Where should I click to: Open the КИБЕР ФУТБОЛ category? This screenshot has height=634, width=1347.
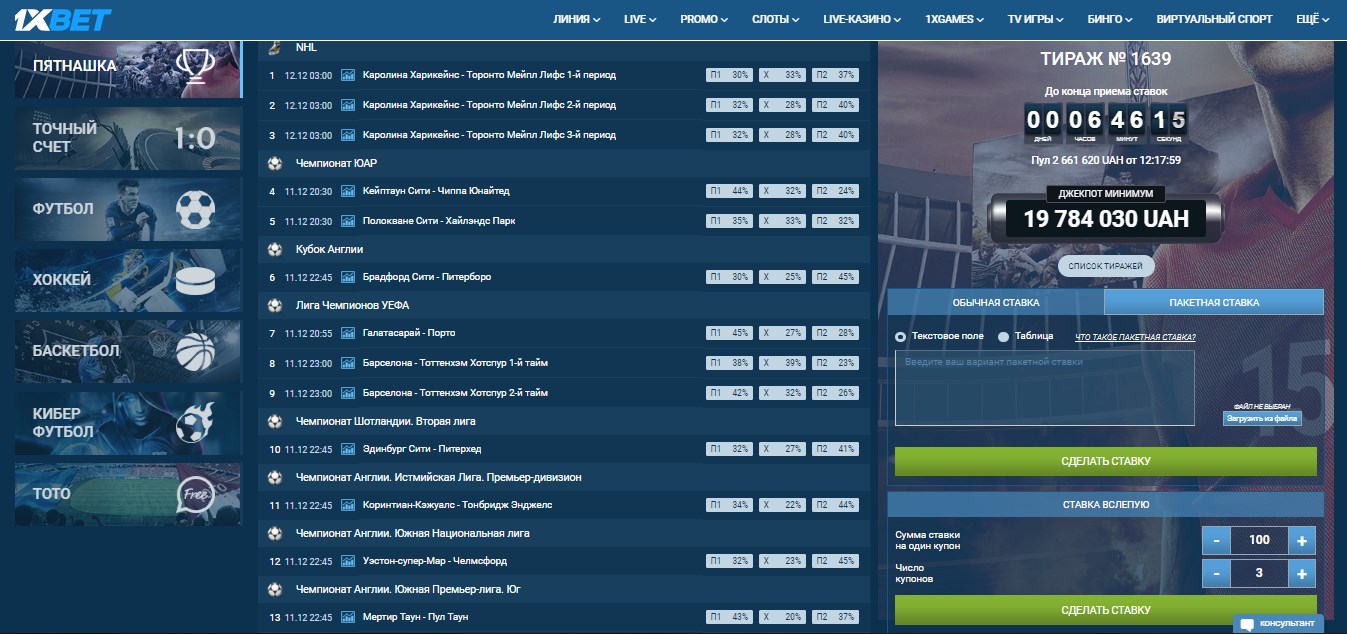coord(128,422)
